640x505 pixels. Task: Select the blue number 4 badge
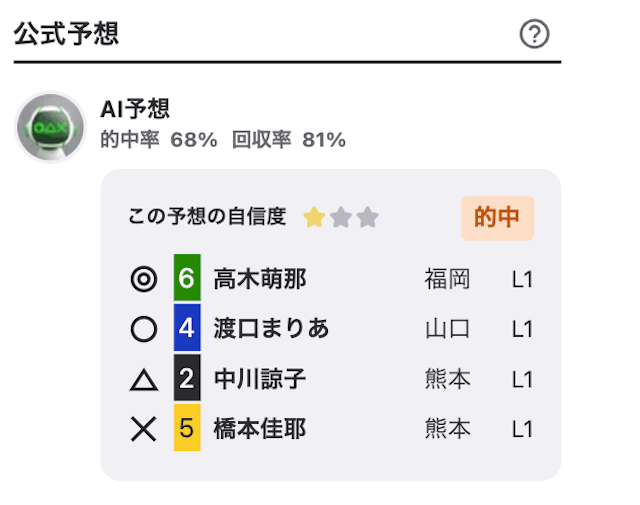(x=187, y=327)
